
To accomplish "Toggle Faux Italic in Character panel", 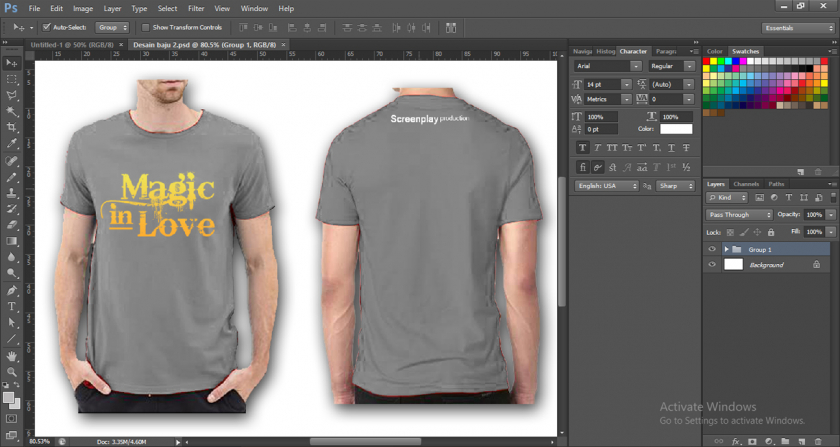I will pos(597,147).
